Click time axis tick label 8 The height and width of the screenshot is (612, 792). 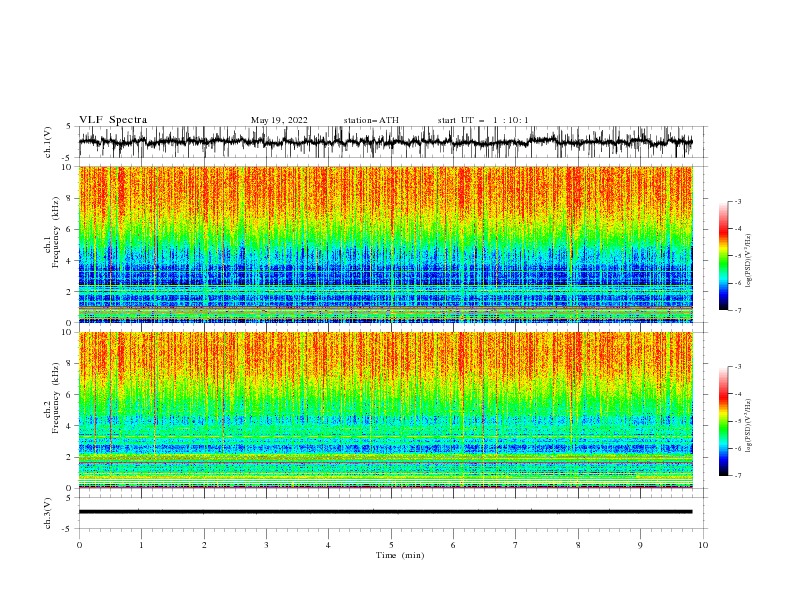pyautogui.click(x=578, y=545)
